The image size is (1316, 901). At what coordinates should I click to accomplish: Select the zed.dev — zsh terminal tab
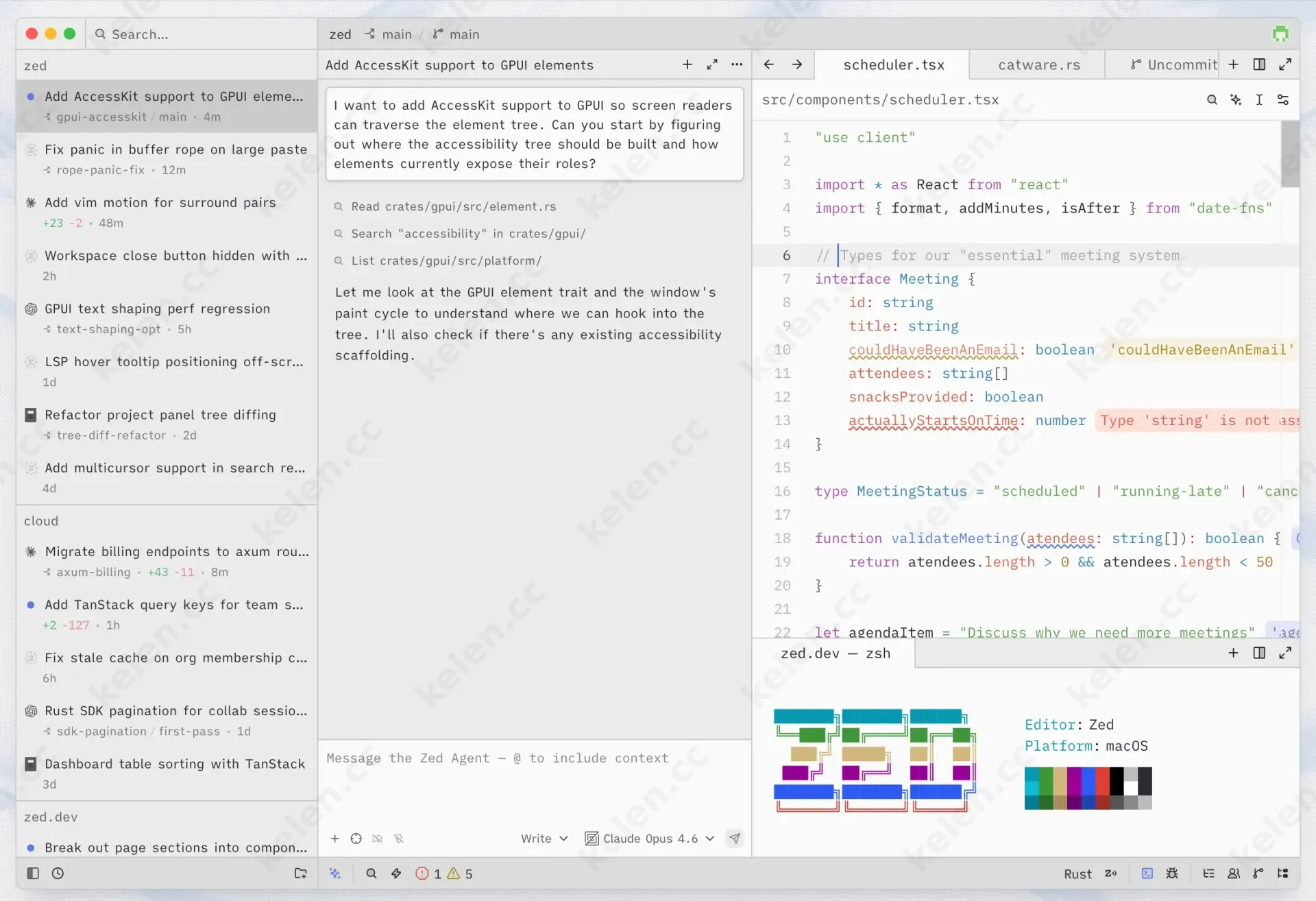coord(835,653)
